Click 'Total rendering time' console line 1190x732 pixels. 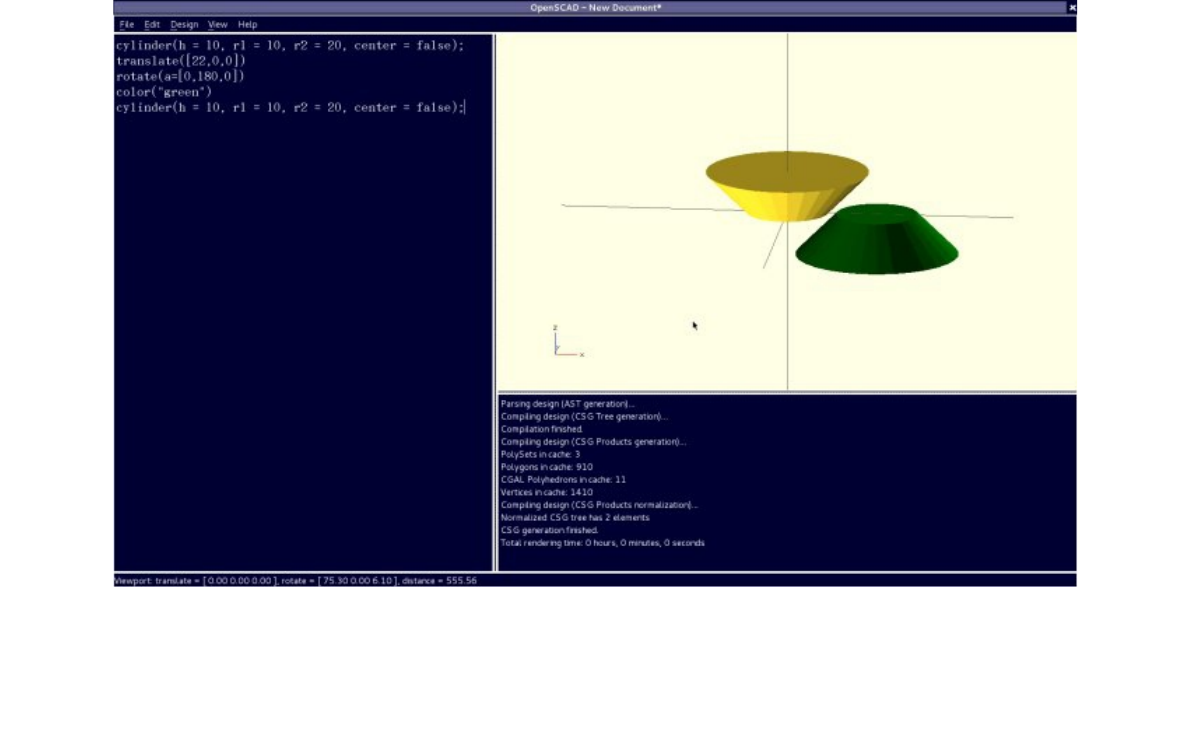(x=603, y=542)
